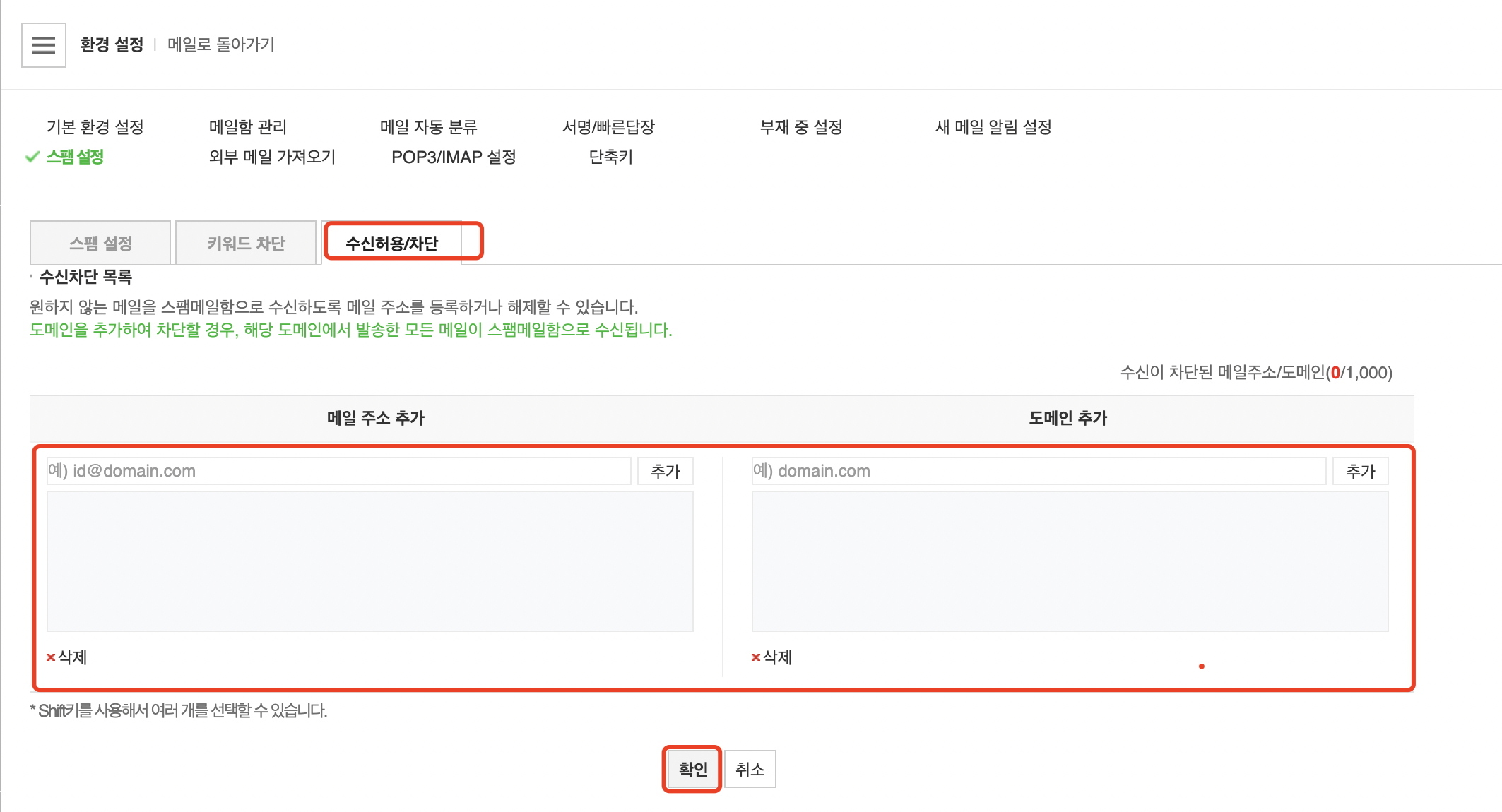Click the 확인 confirm button
Screen dimensions: 1502x812
pos(692,769)
